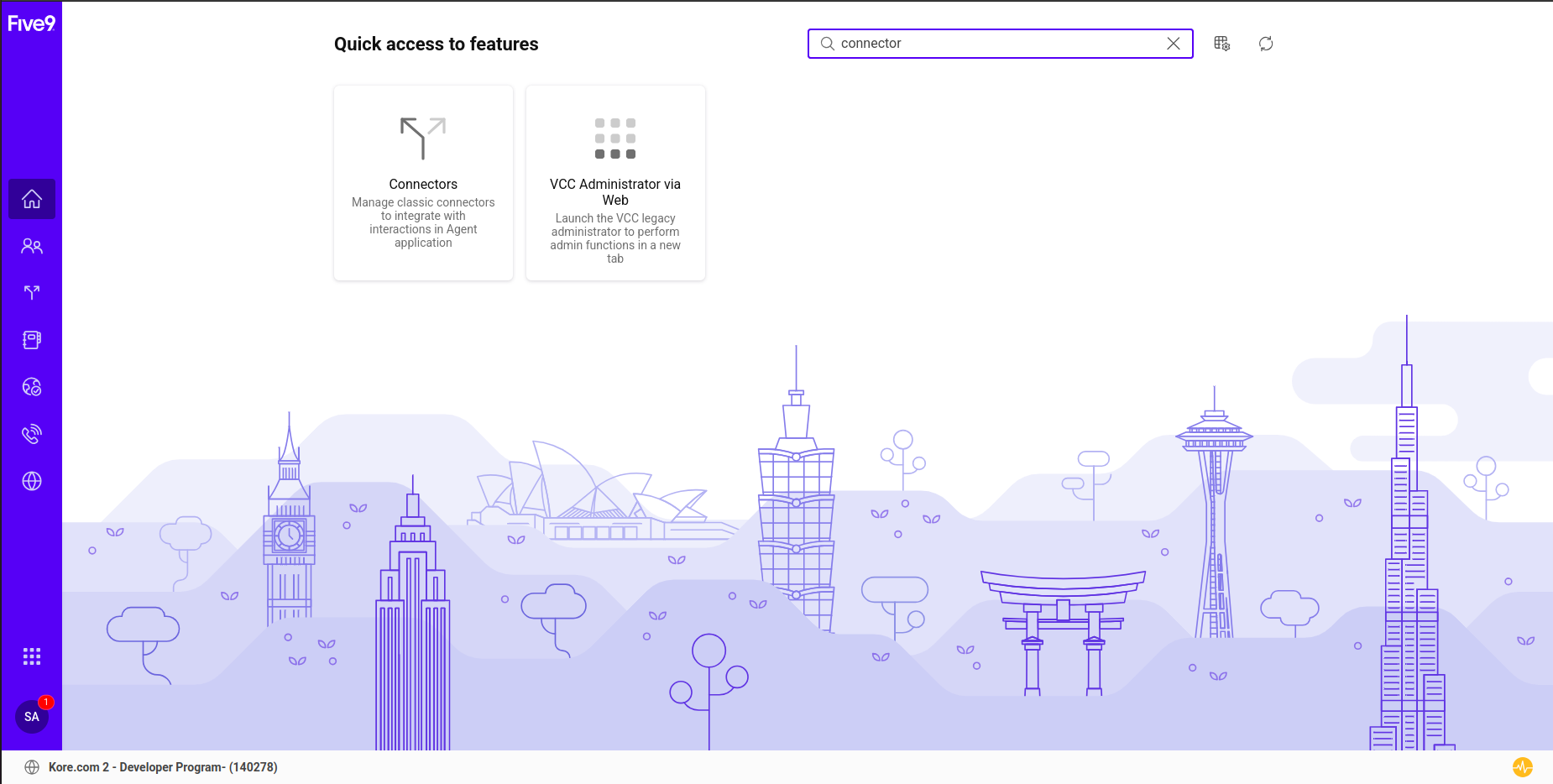Screen dimensions: 1553x784
Task: Open the SA user avatar menu
Action: [x=32, y=717]
